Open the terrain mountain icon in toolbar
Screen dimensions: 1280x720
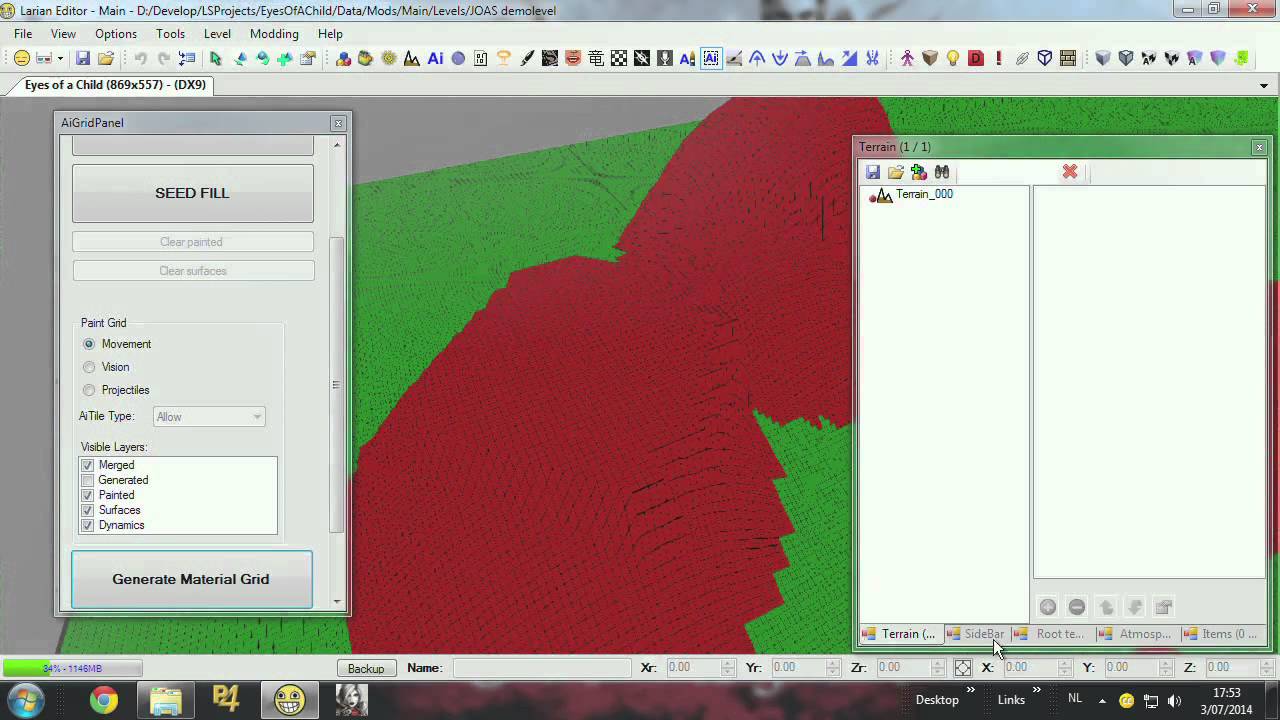coord(411,59)
